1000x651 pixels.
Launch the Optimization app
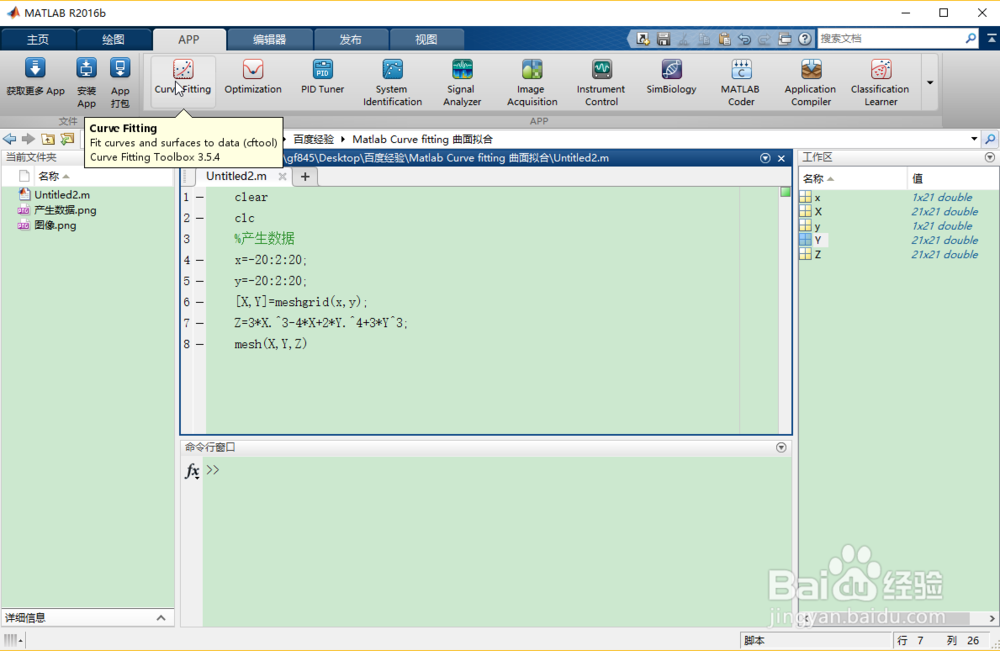(253, 77)
